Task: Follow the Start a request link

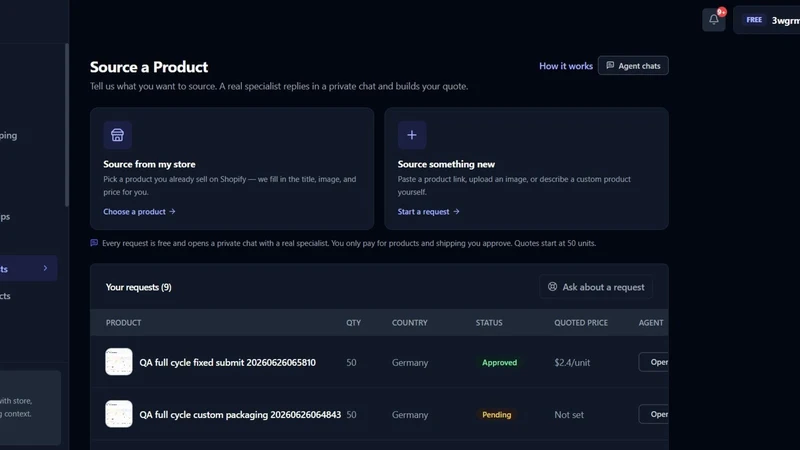Action: click(x=429, y=211)
